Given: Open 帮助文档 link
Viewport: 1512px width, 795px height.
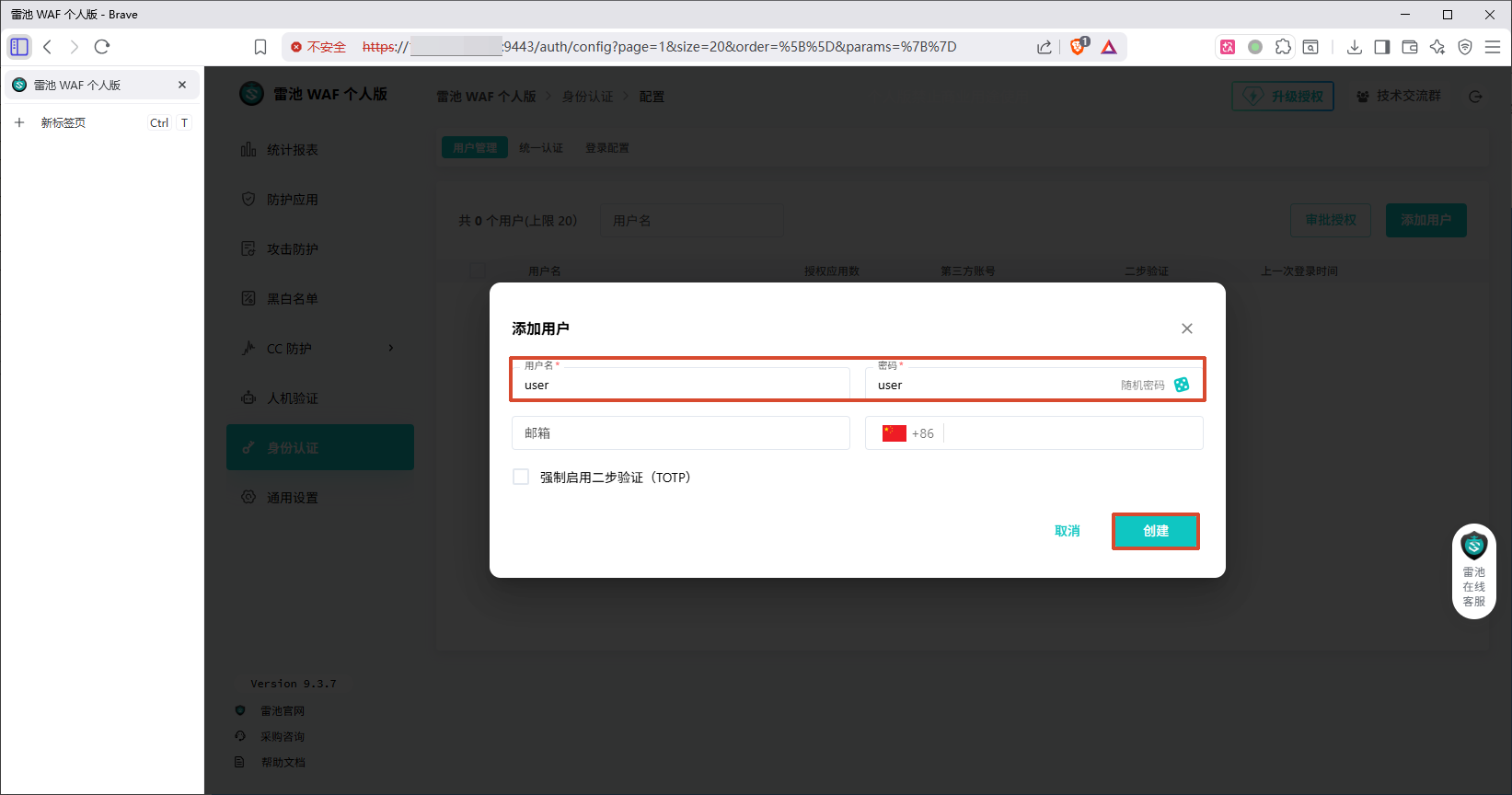Looking at the screenshot, I should [282, 763].
